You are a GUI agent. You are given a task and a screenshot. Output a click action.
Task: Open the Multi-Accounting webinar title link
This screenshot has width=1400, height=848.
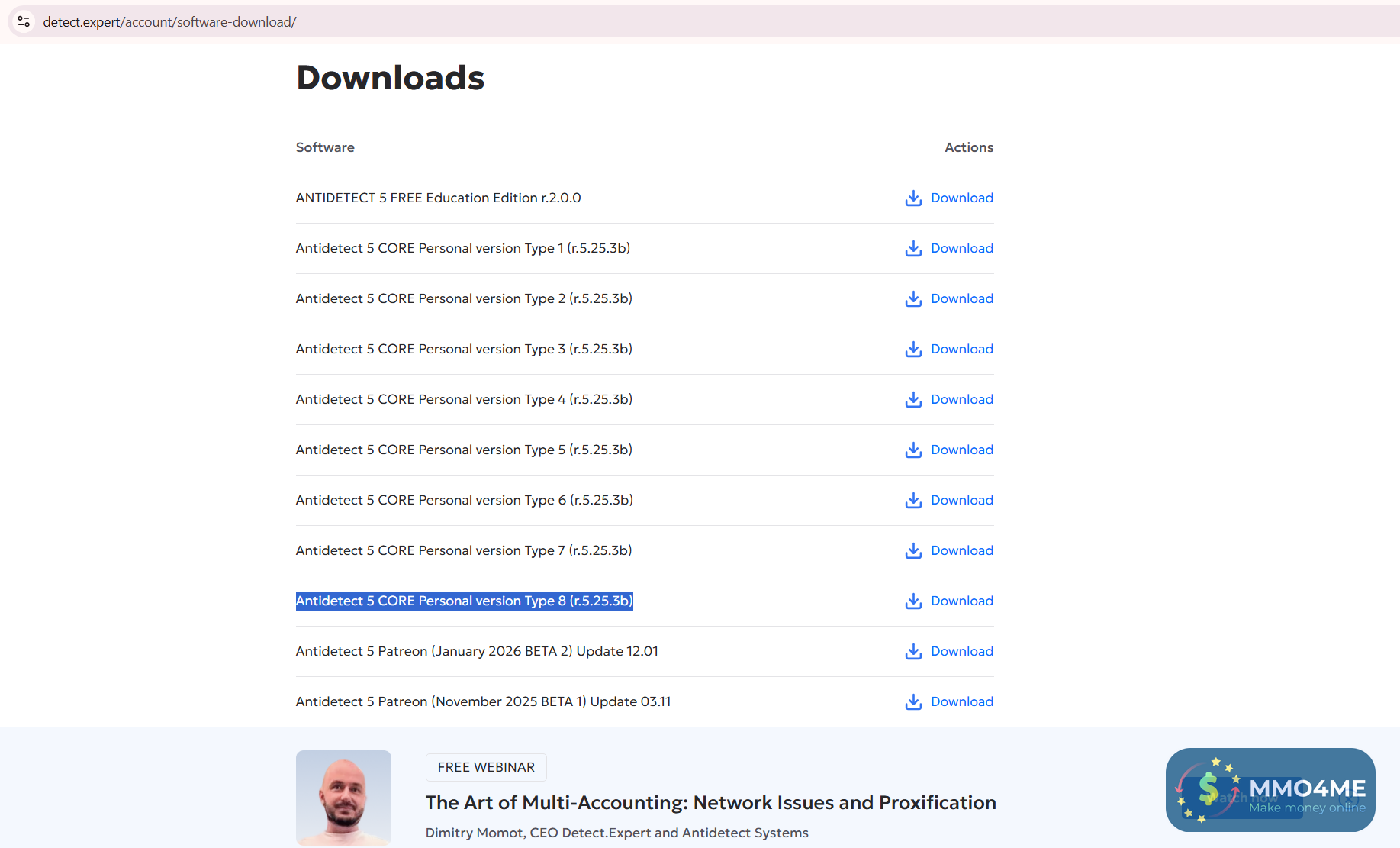tap(711, 803)
